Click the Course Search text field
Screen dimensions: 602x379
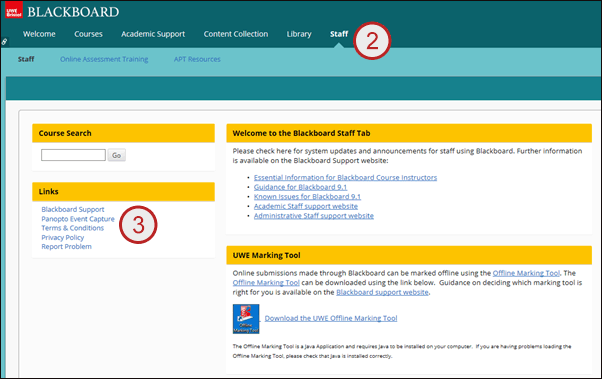click(73, 155)
